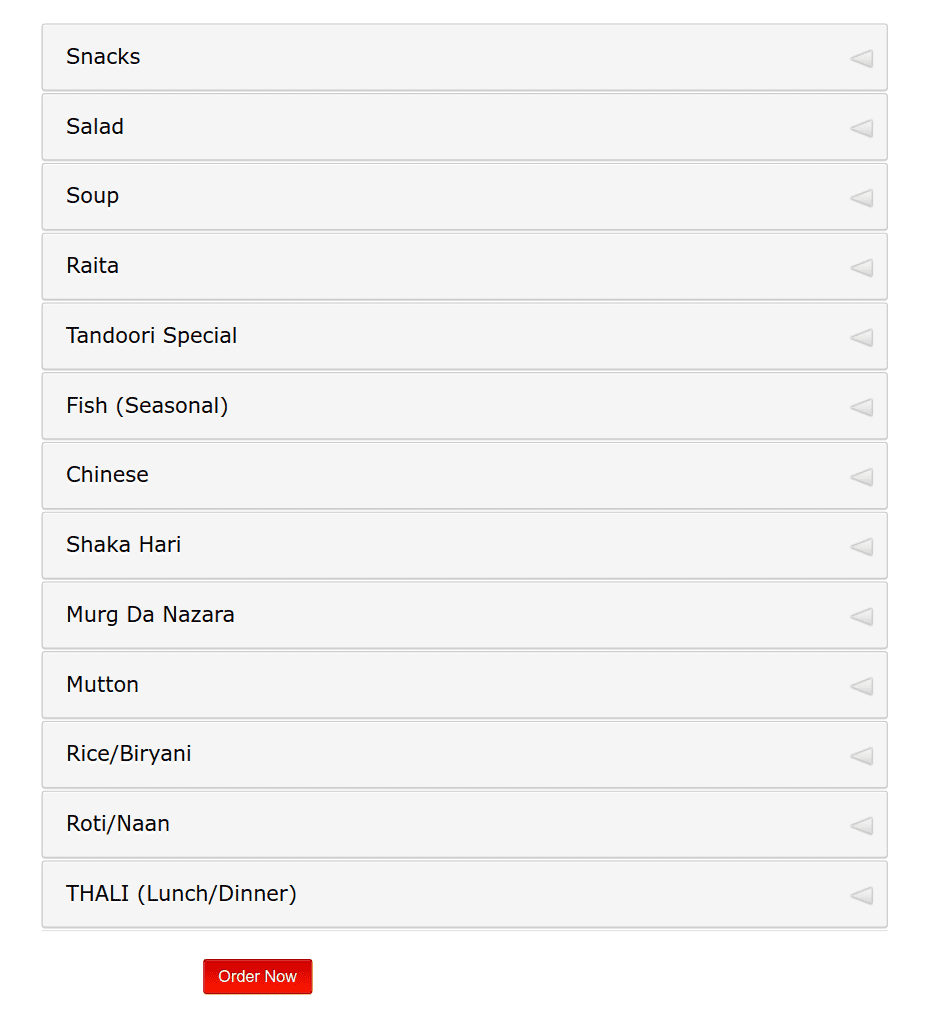This screenshot has width=930, height=1022.
Task: Click the Shaka Hari arrow icon
Action: pyautogui.click(x=861, y=547)
